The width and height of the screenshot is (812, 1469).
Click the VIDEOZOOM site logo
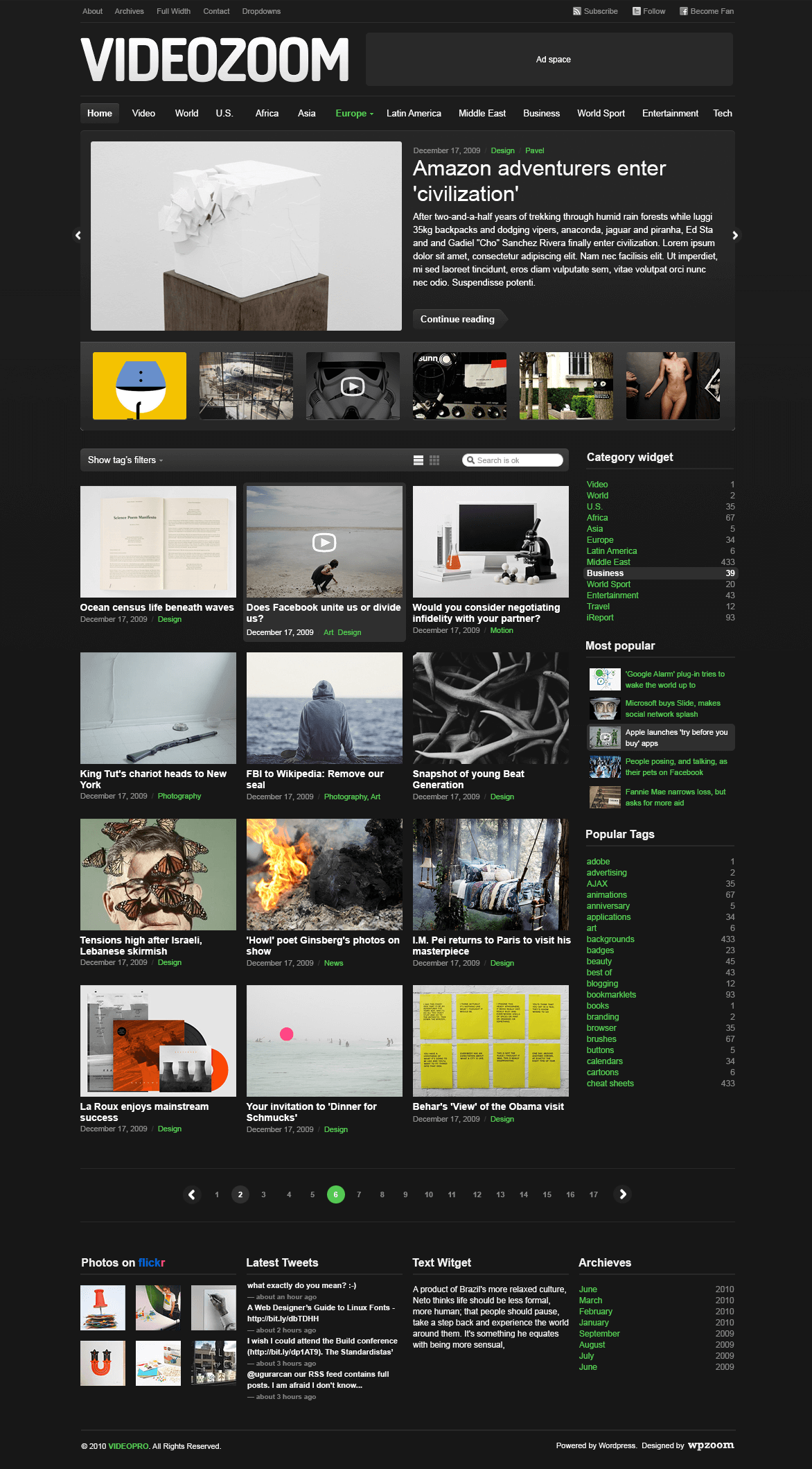(215, 60)
